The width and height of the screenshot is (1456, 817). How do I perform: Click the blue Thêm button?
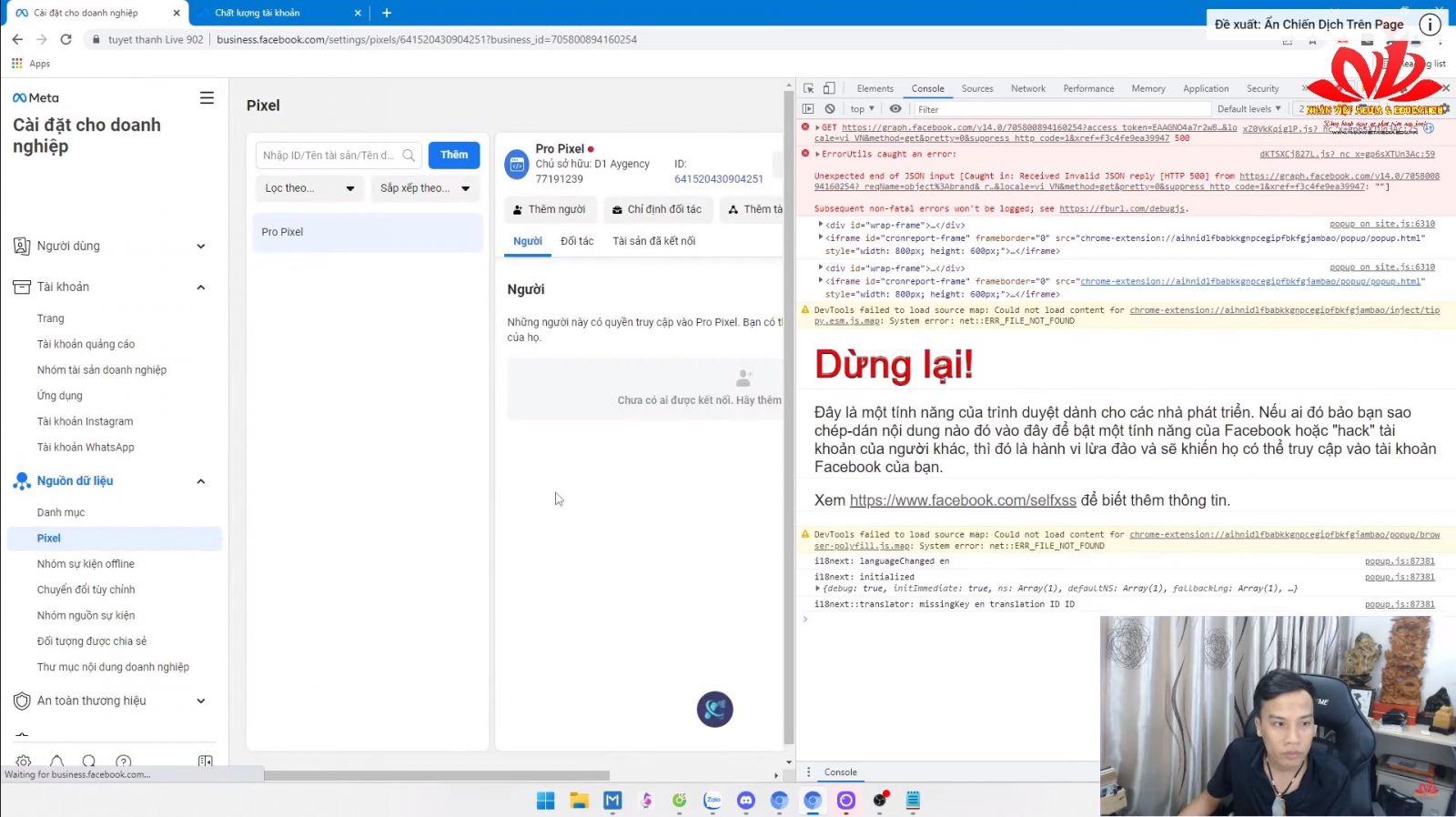[454, 155]
